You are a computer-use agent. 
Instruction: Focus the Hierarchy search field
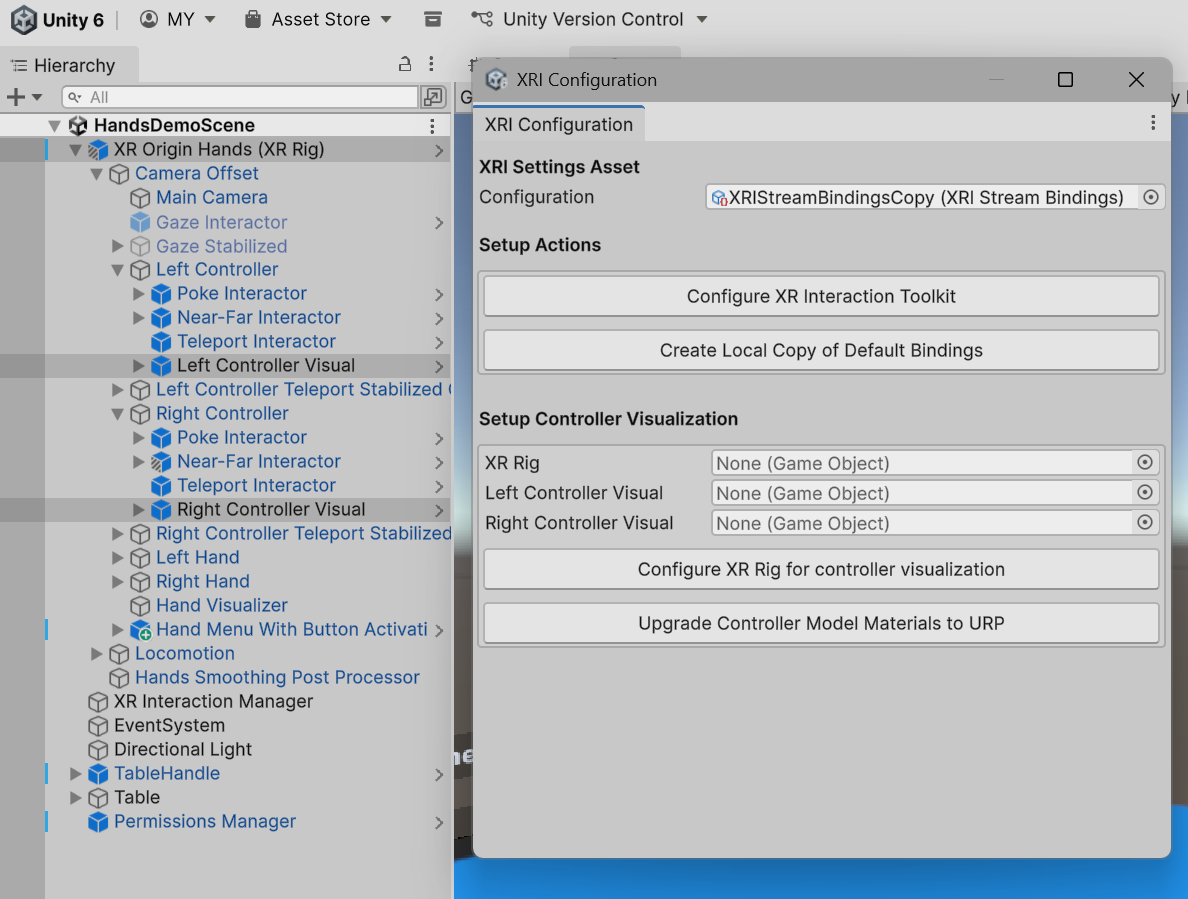point(241,97)
